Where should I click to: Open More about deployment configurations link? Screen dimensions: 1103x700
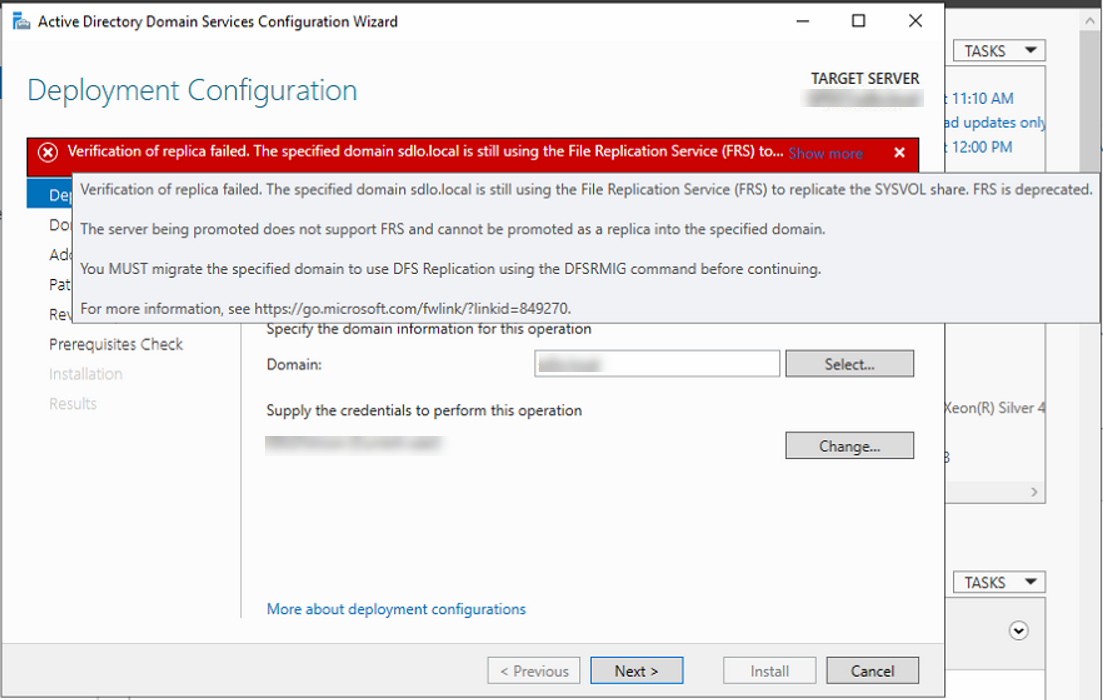(x=396, y=609)
